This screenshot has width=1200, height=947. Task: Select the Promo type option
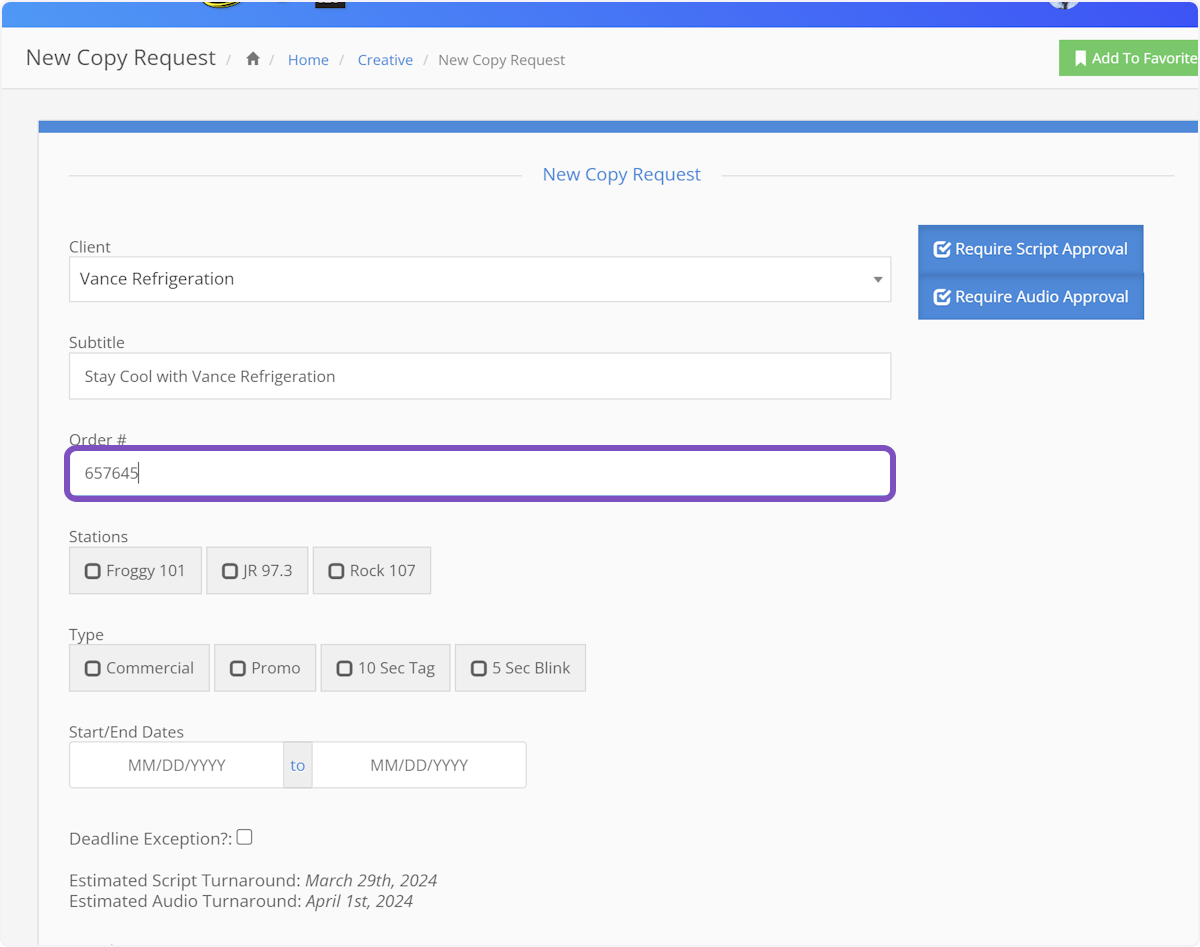[265, 668]
